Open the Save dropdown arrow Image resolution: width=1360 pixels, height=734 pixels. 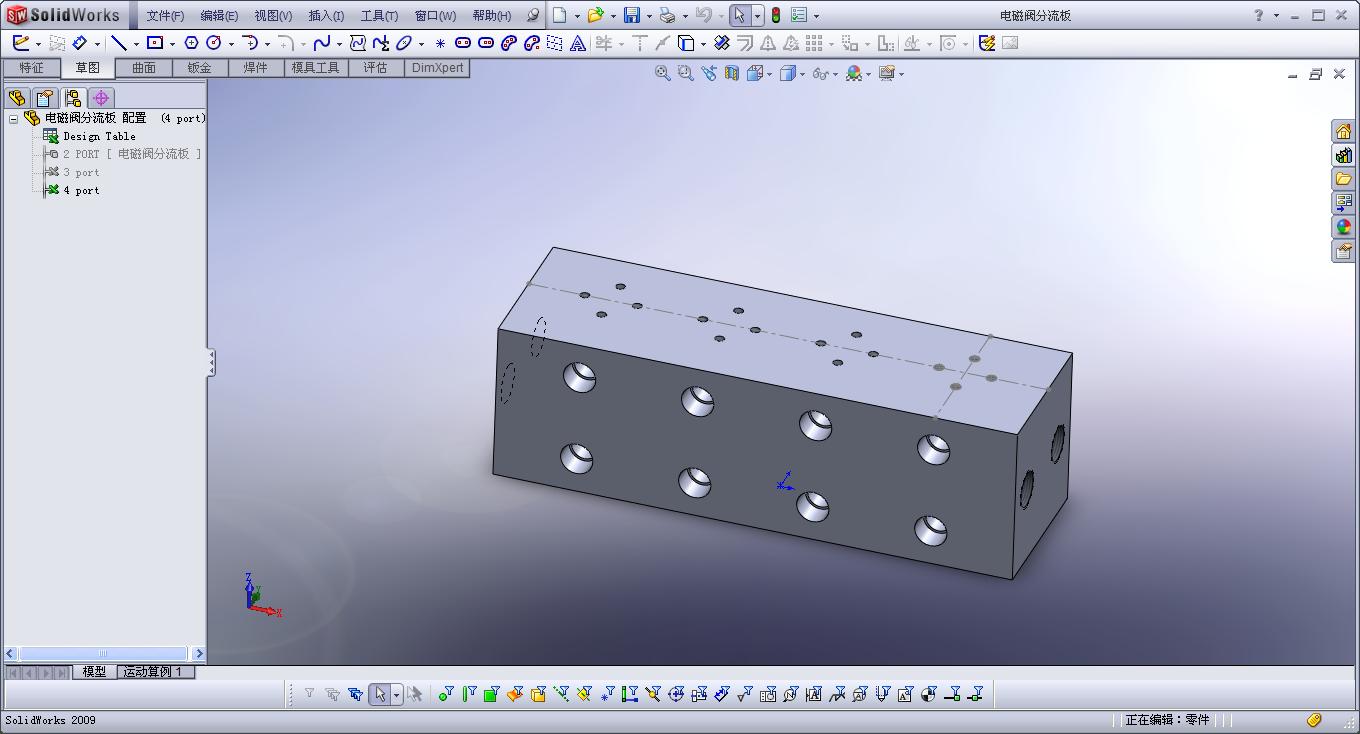tap(649, 16)
